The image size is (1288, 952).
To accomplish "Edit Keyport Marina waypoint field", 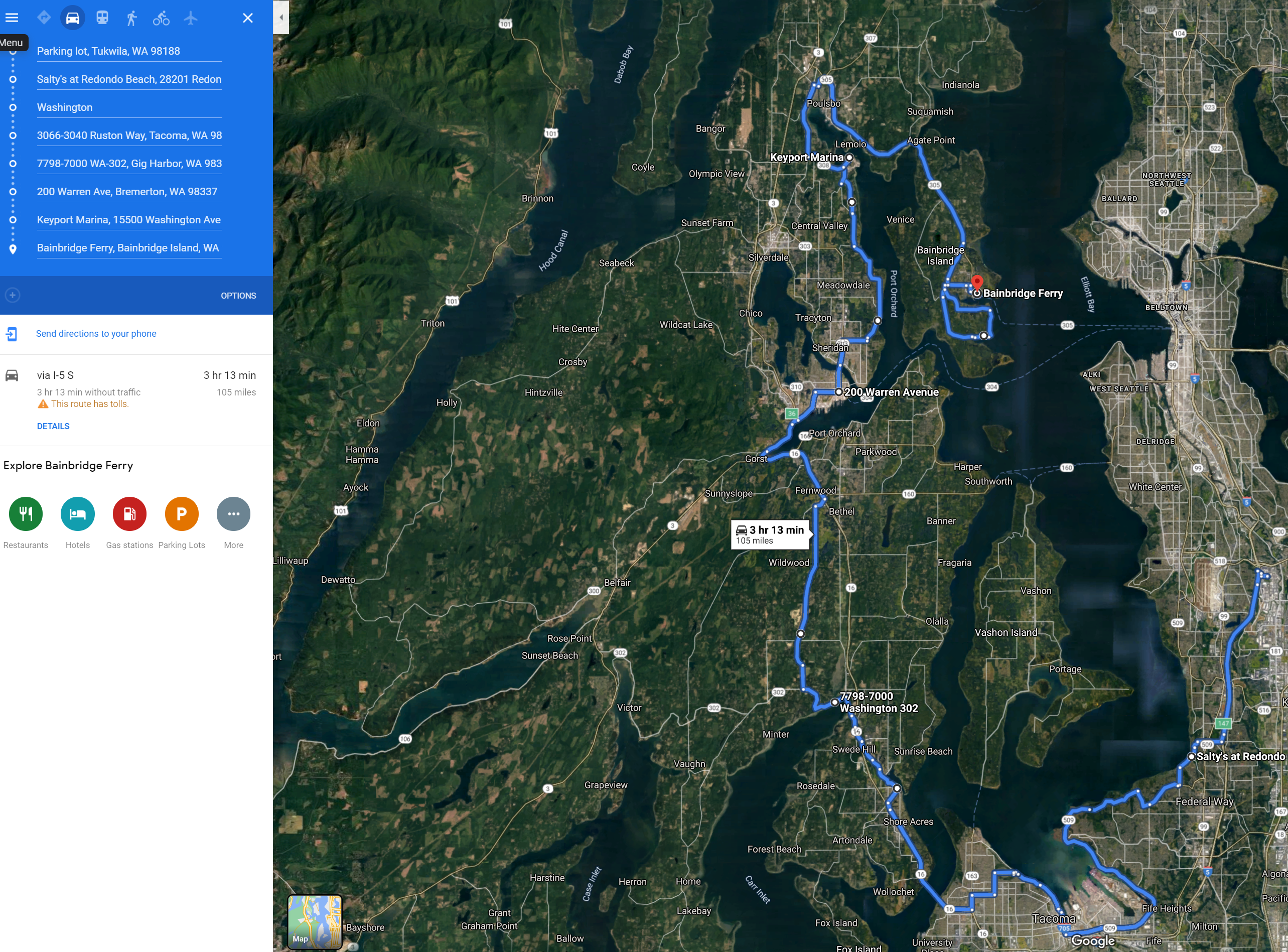I will point(128,220).
